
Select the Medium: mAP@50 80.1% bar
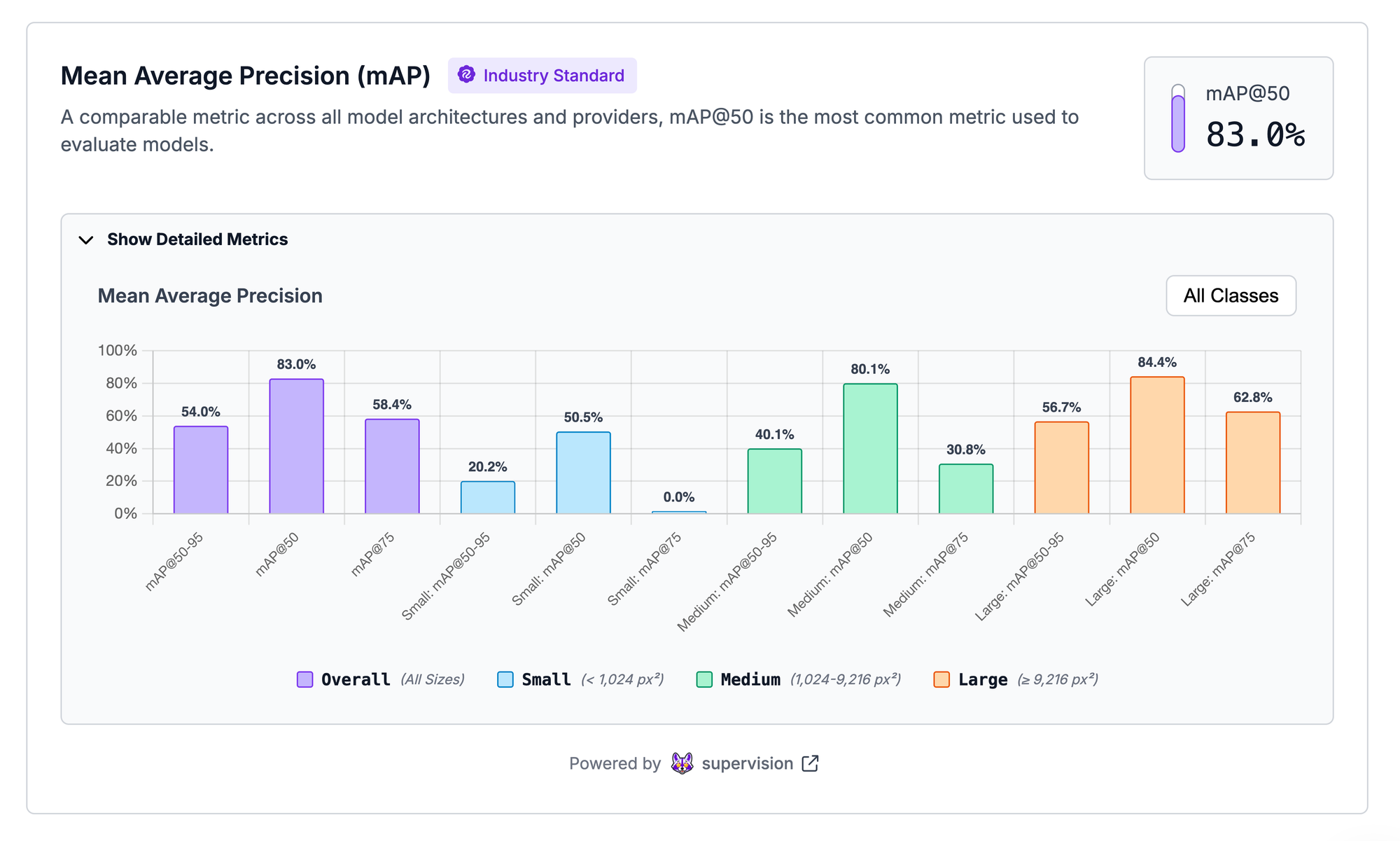870,449
